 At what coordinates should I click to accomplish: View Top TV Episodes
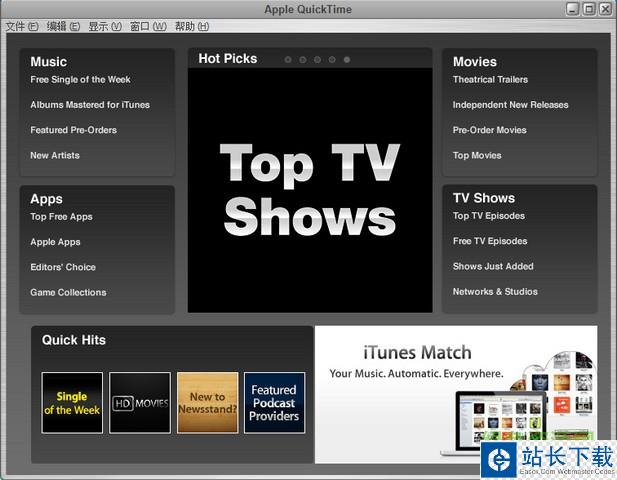point(489,216)
